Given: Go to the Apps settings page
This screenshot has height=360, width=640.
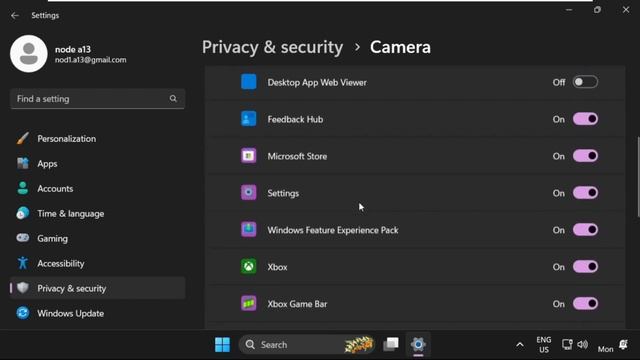Looking at the screenshot, I should [98, 164].
